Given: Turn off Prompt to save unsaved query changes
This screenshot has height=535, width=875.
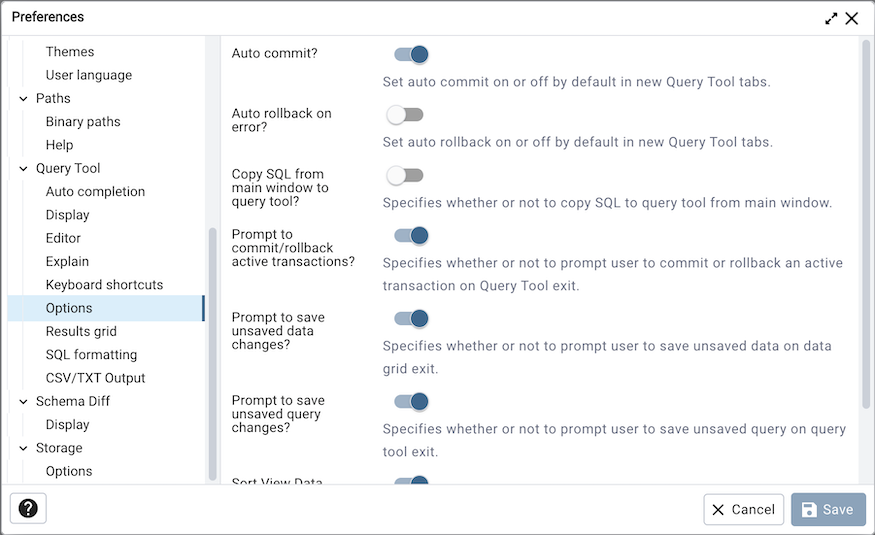Looking at the screenshot, I should tap(411, 402).
